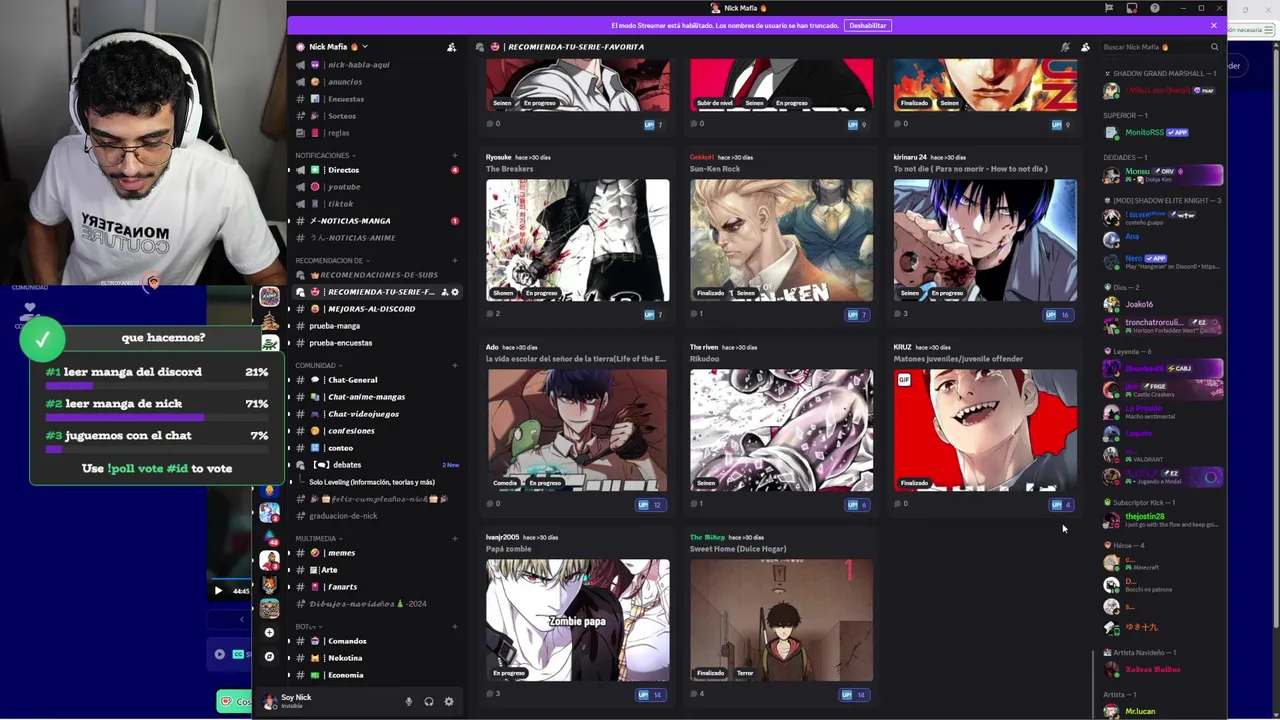Open member MonitoRSS in member list

pyautogui.click(x=1163, y=132)
